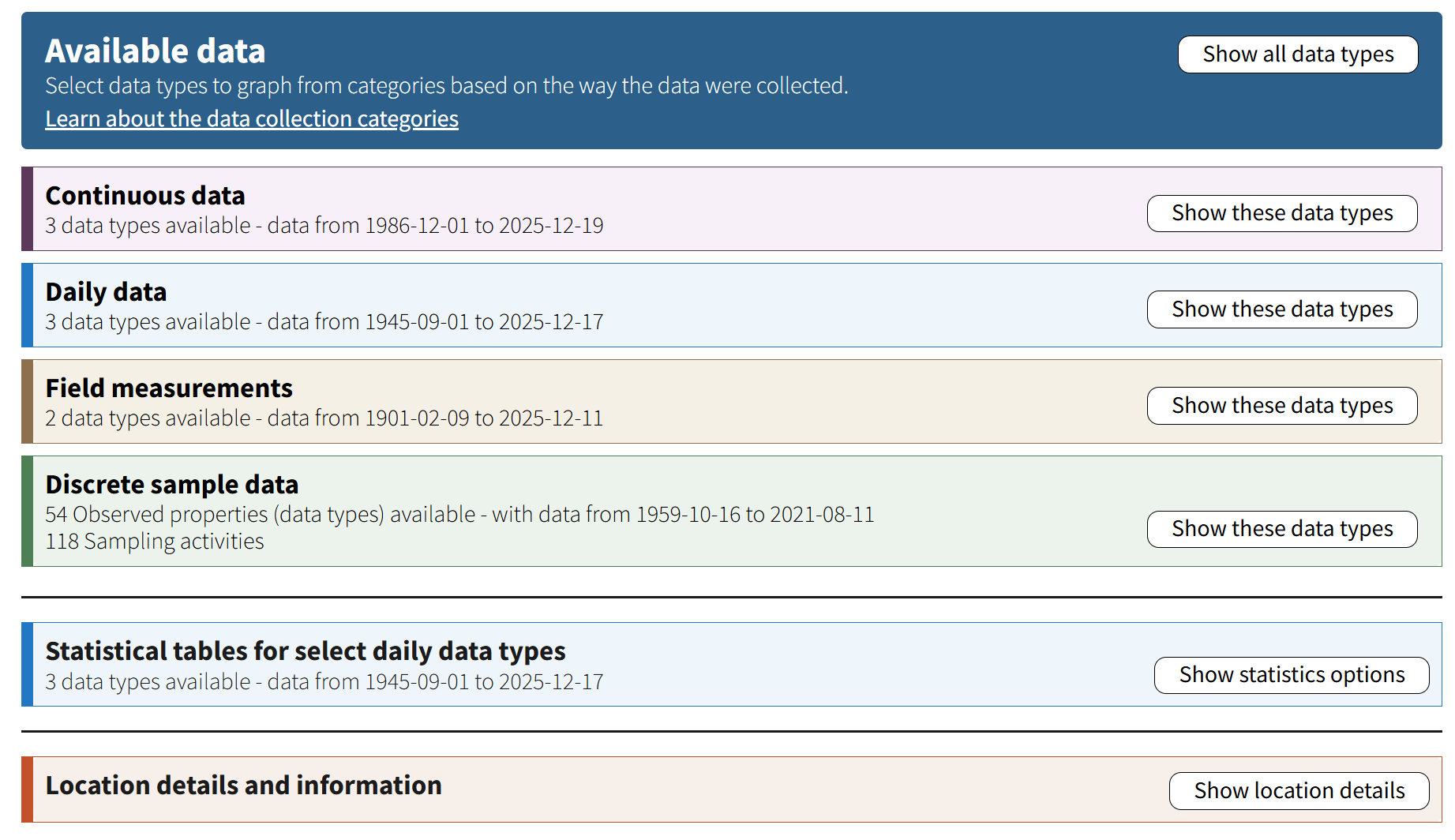Select the Location details and information header
Viewport: 1455px width, 840px height.
tap(243, 786)
